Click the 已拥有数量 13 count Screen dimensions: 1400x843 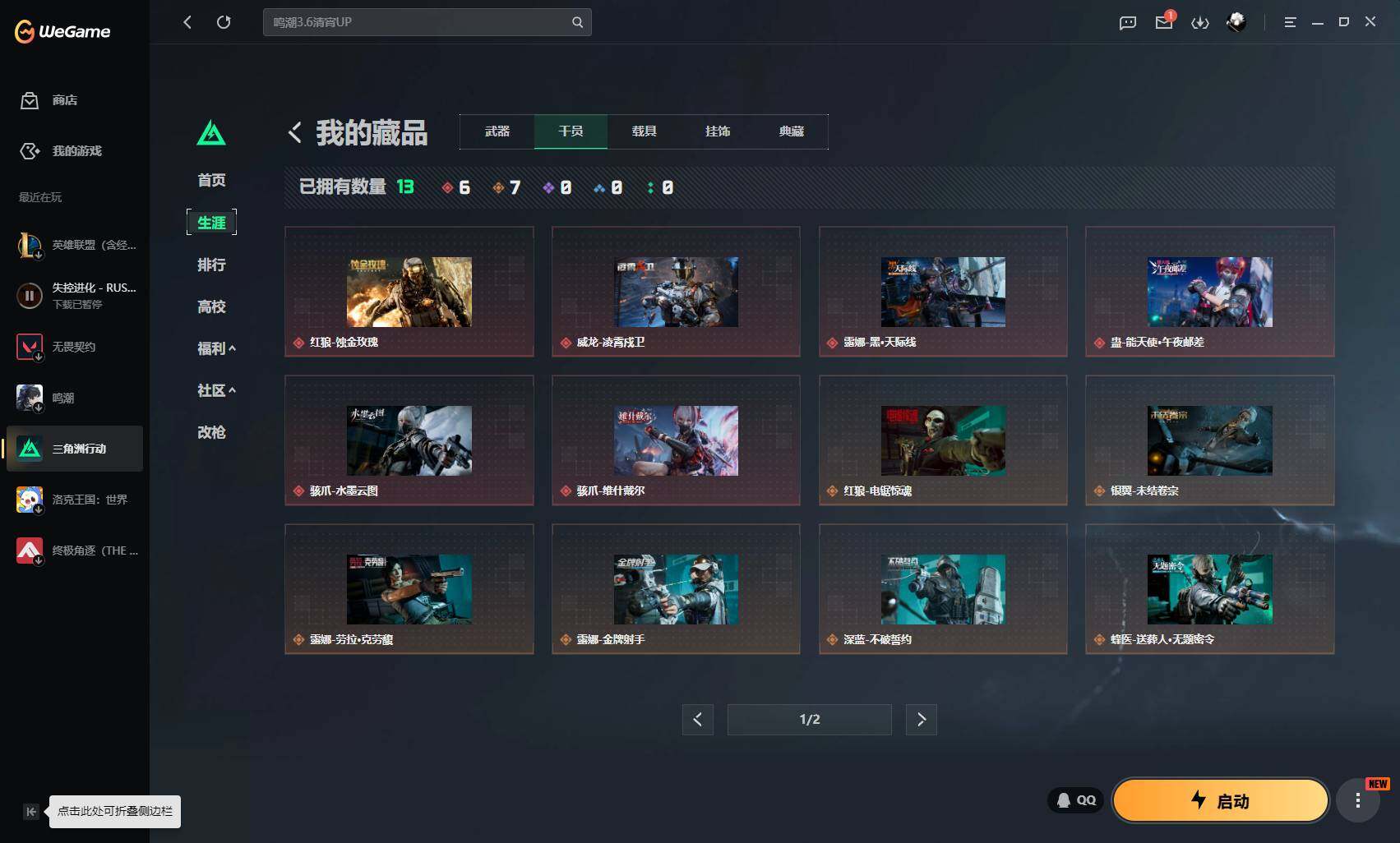click(357, 187)
